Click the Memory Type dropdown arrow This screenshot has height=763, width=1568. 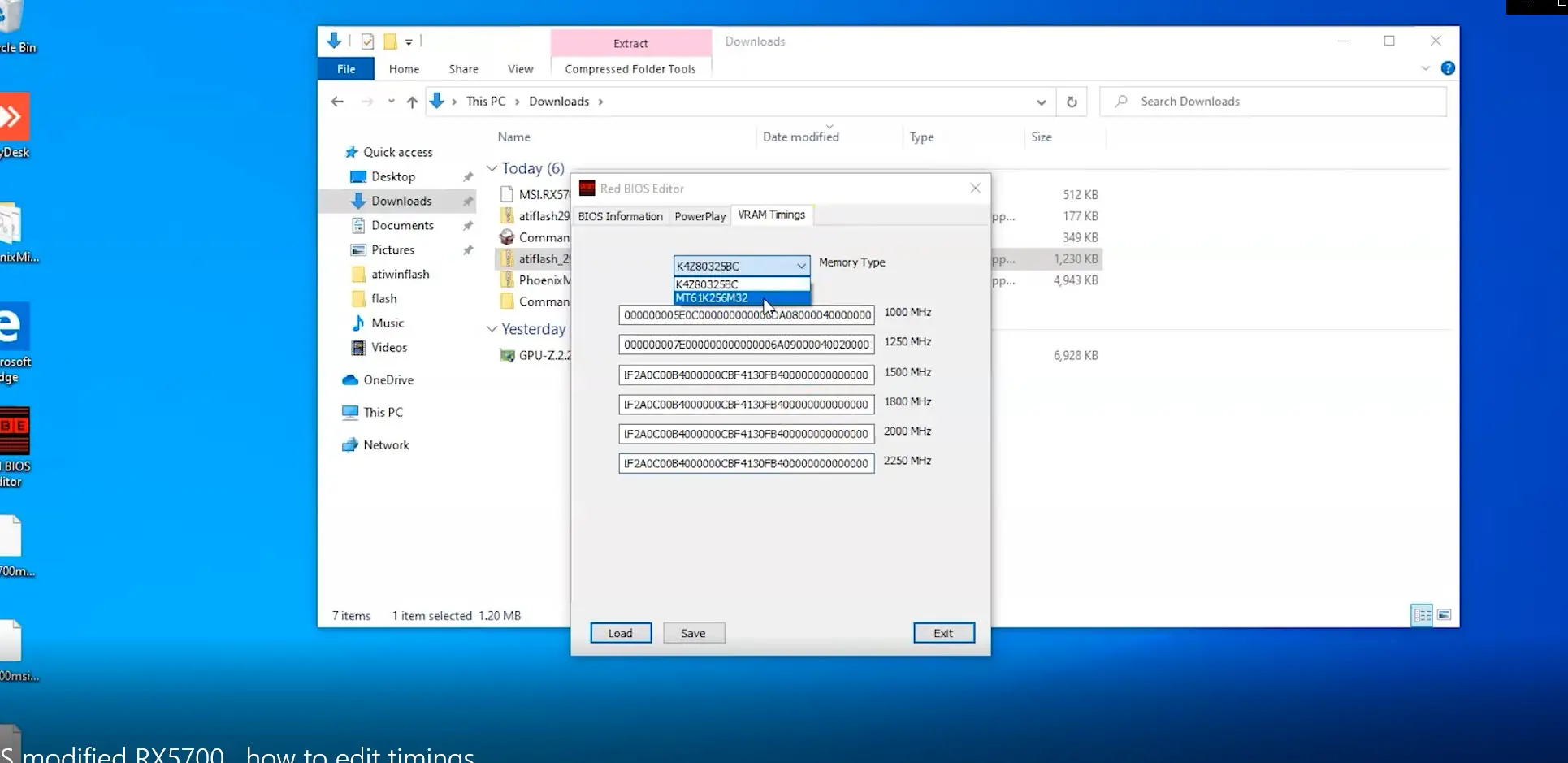[801, 266]
